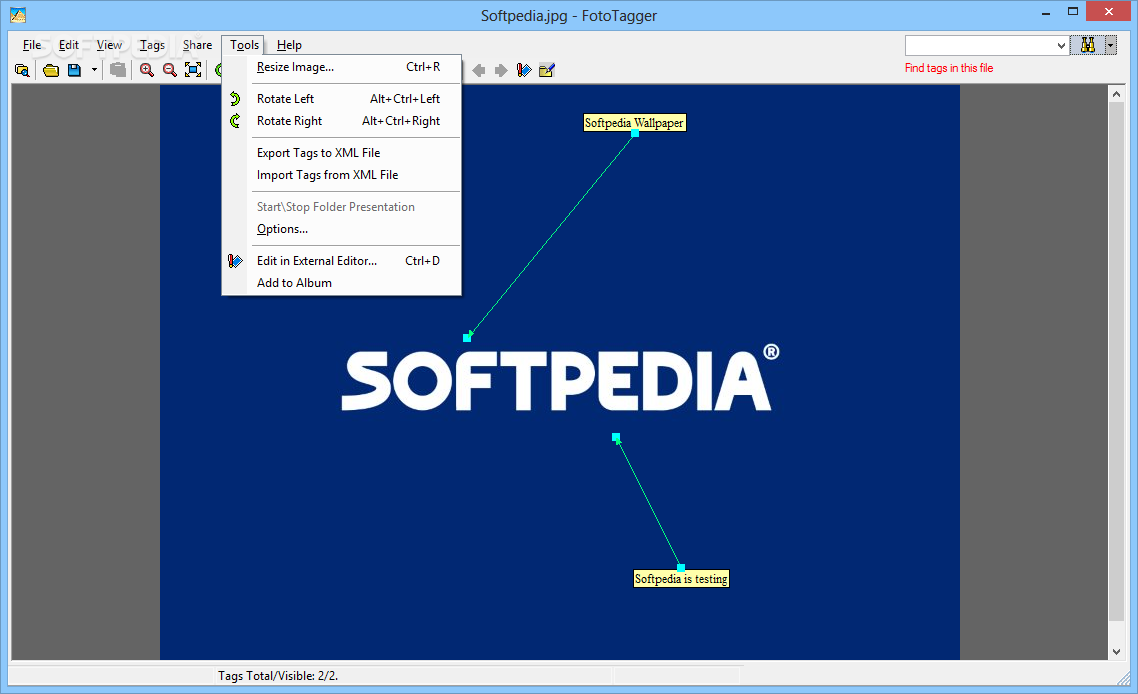Close the FotoTagger window
The height and width of the screenshot is (694, 1138).
(1109, 12)
